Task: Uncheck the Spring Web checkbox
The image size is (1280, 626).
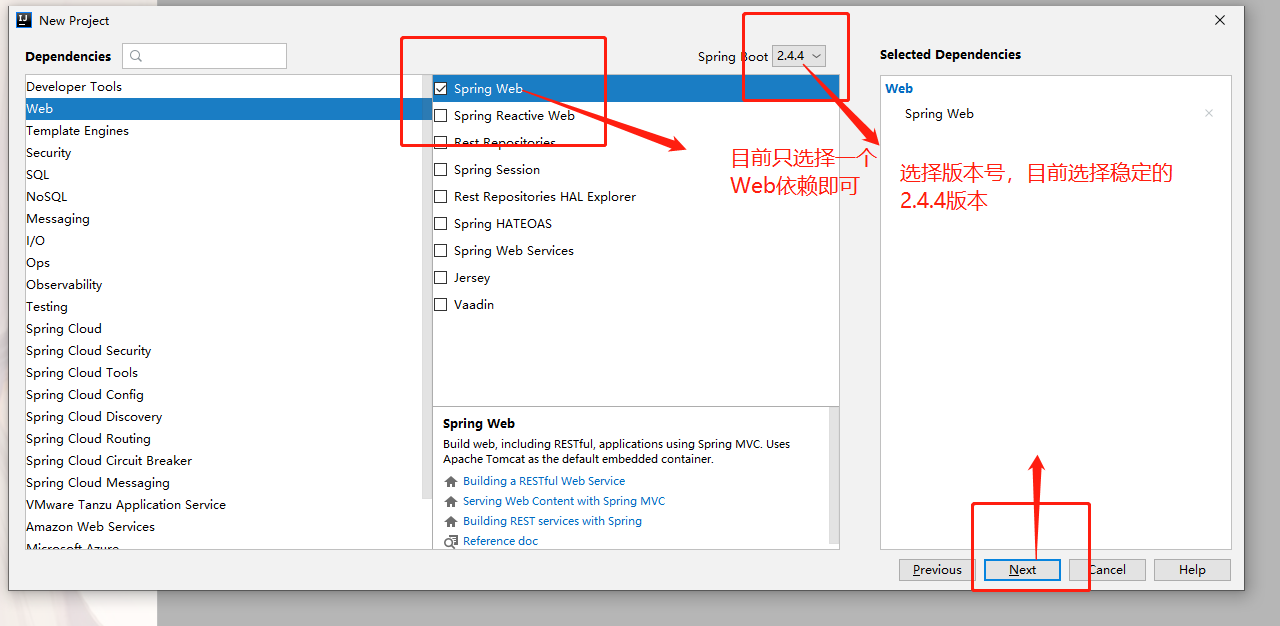Action: coord(440,88)
